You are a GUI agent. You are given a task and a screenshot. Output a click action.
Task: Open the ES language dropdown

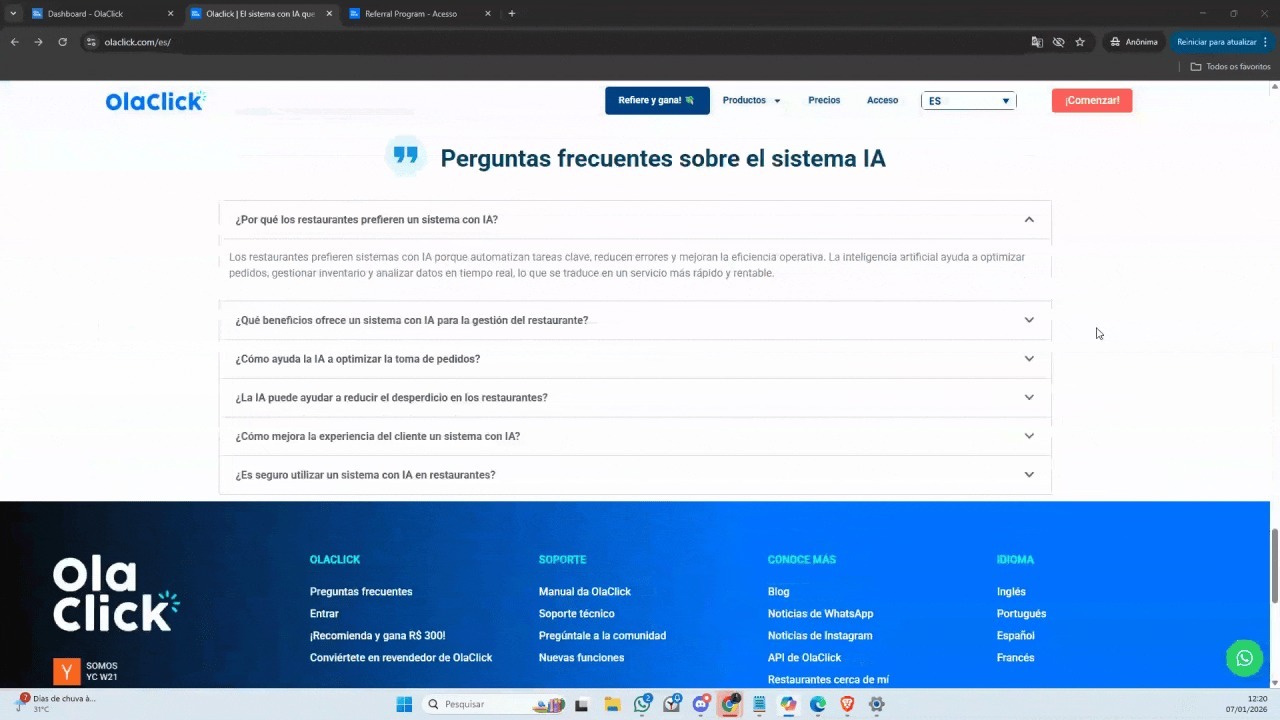coord(968,101)
